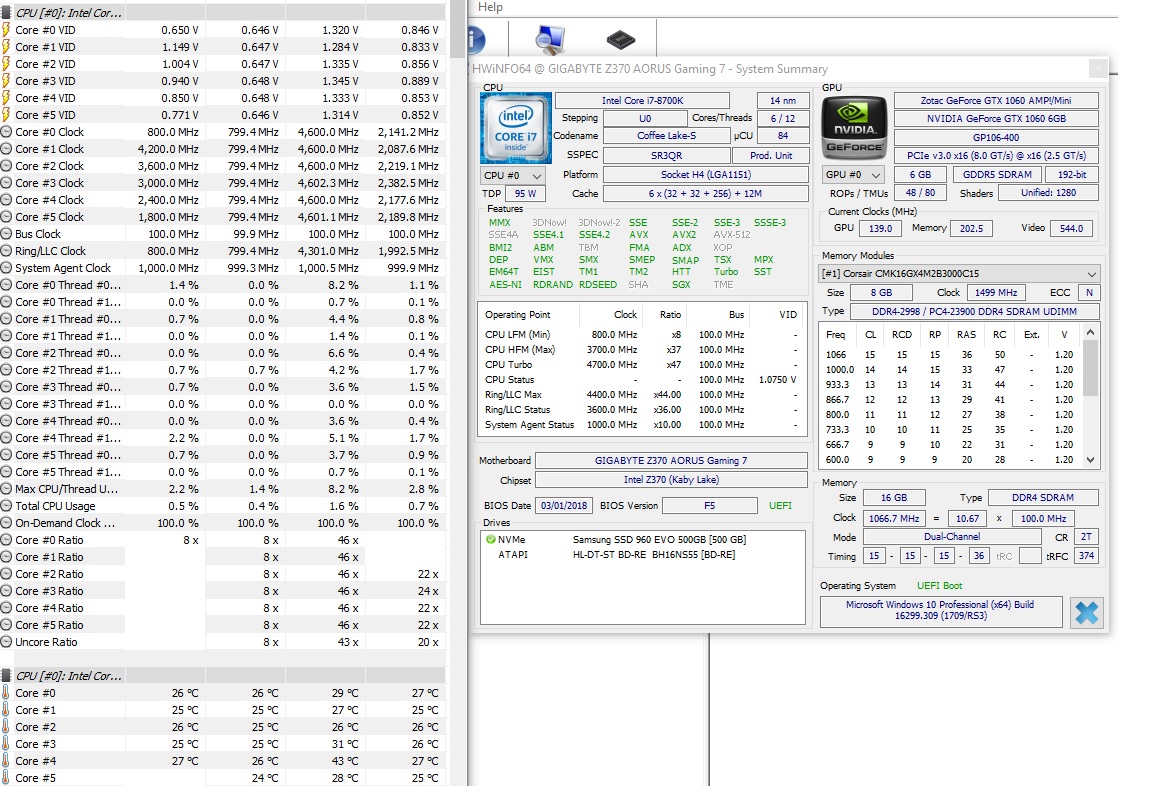Click the NVIDIA GeForce logo
The width and height of the screenshot is (1152, 786).
pyautogui.click(x=854, y=129)
